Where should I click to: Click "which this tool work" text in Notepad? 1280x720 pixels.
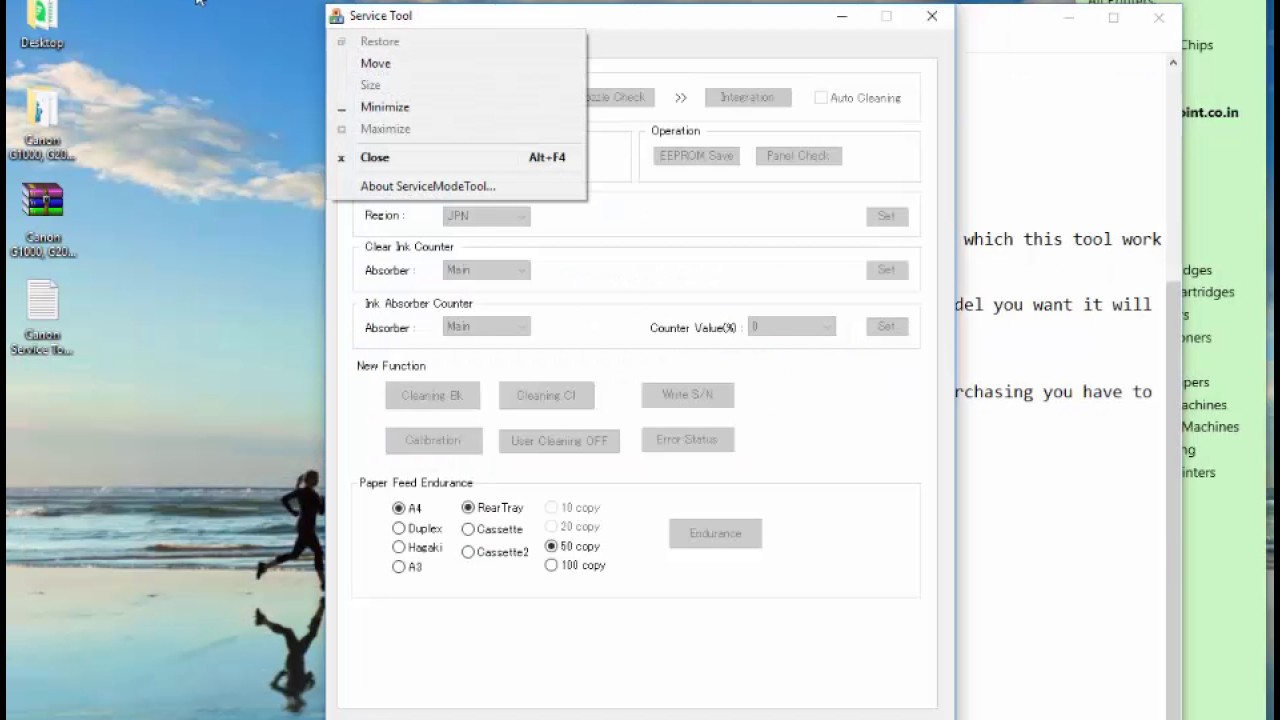[x=1062, y=239]
